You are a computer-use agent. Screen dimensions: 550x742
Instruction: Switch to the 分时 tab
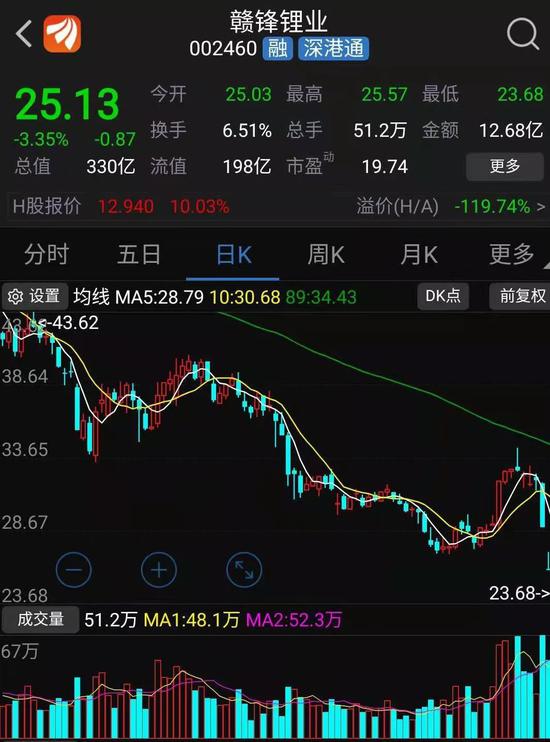[x=46, y=254]
